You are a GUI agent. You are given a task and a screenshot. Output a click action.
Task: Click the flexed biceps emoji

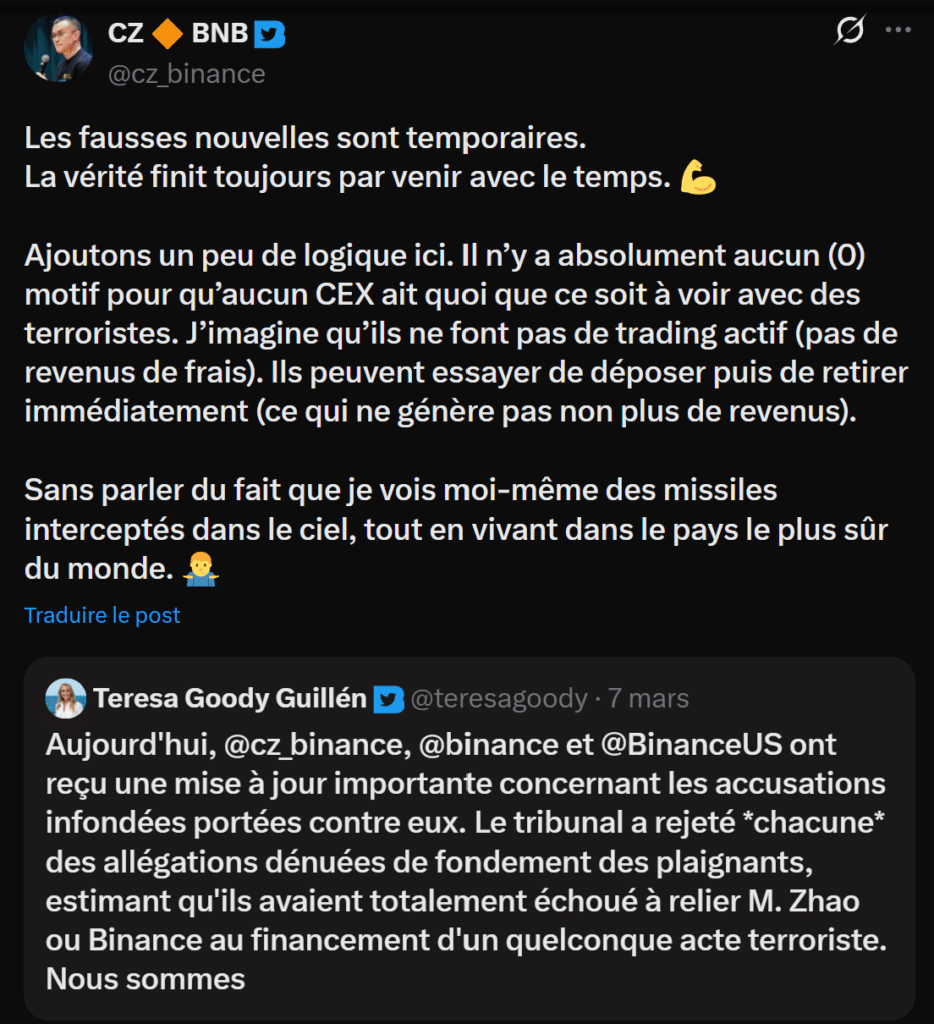click(x=697, y=180)
